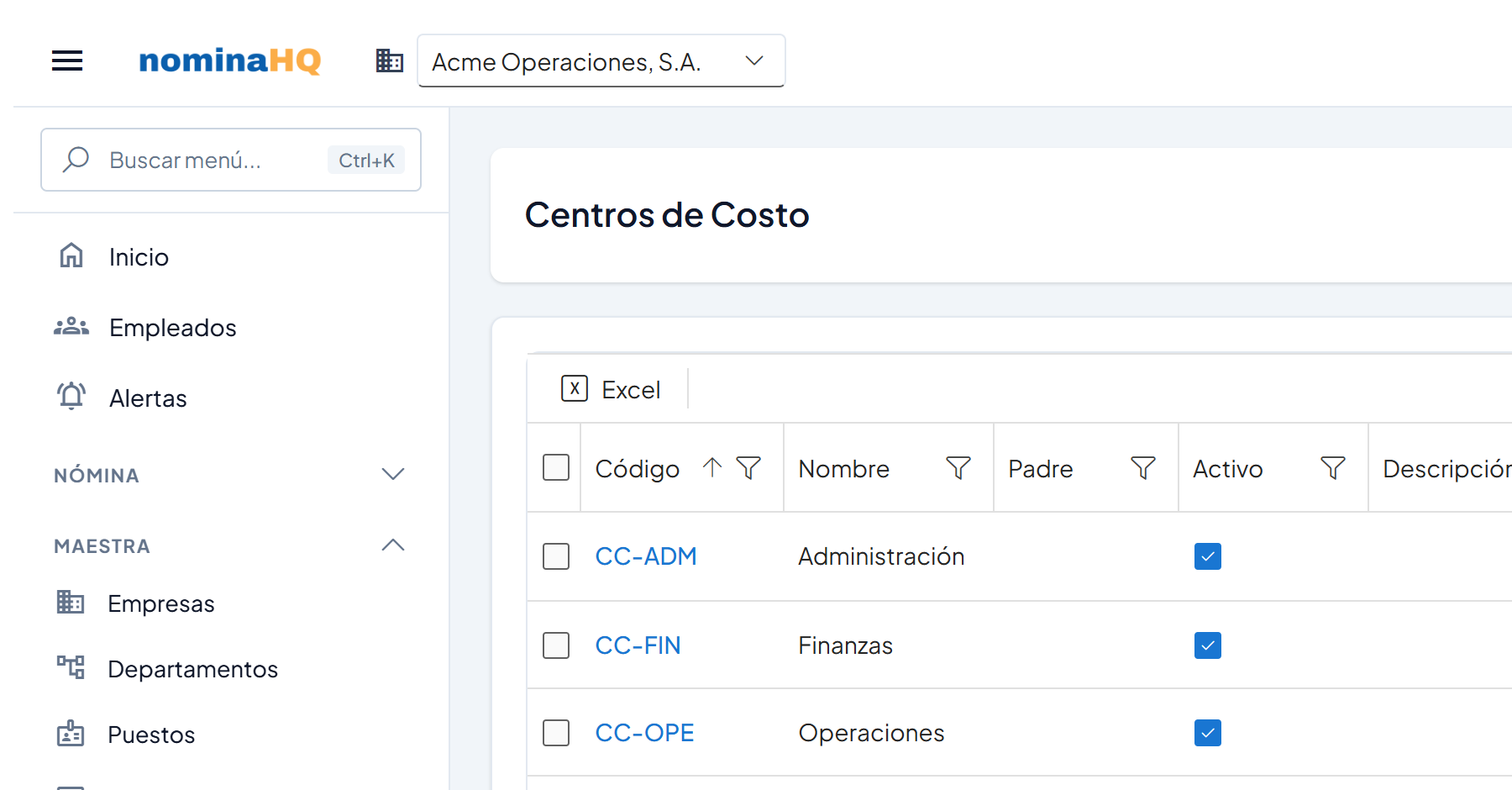Open Empleados from the sidebar
Image resolution: width=1512 pixels, height=790 pixels.
click(x=173, y=328)
